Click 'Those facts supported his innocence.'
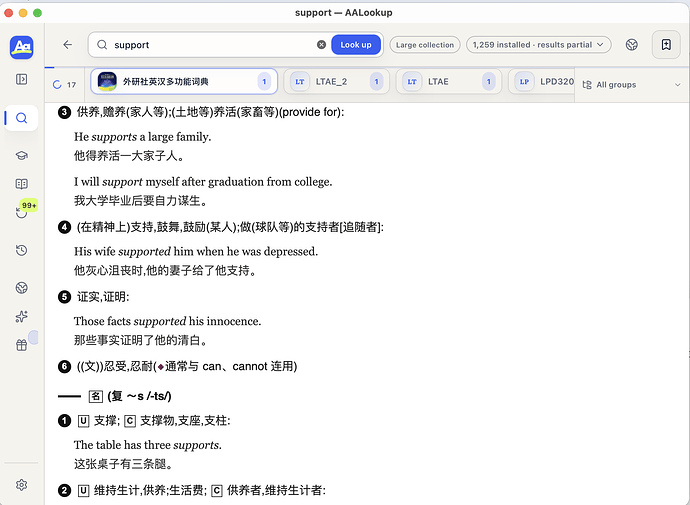This screenshot has height=505, width=690. [x=168, y=321]
